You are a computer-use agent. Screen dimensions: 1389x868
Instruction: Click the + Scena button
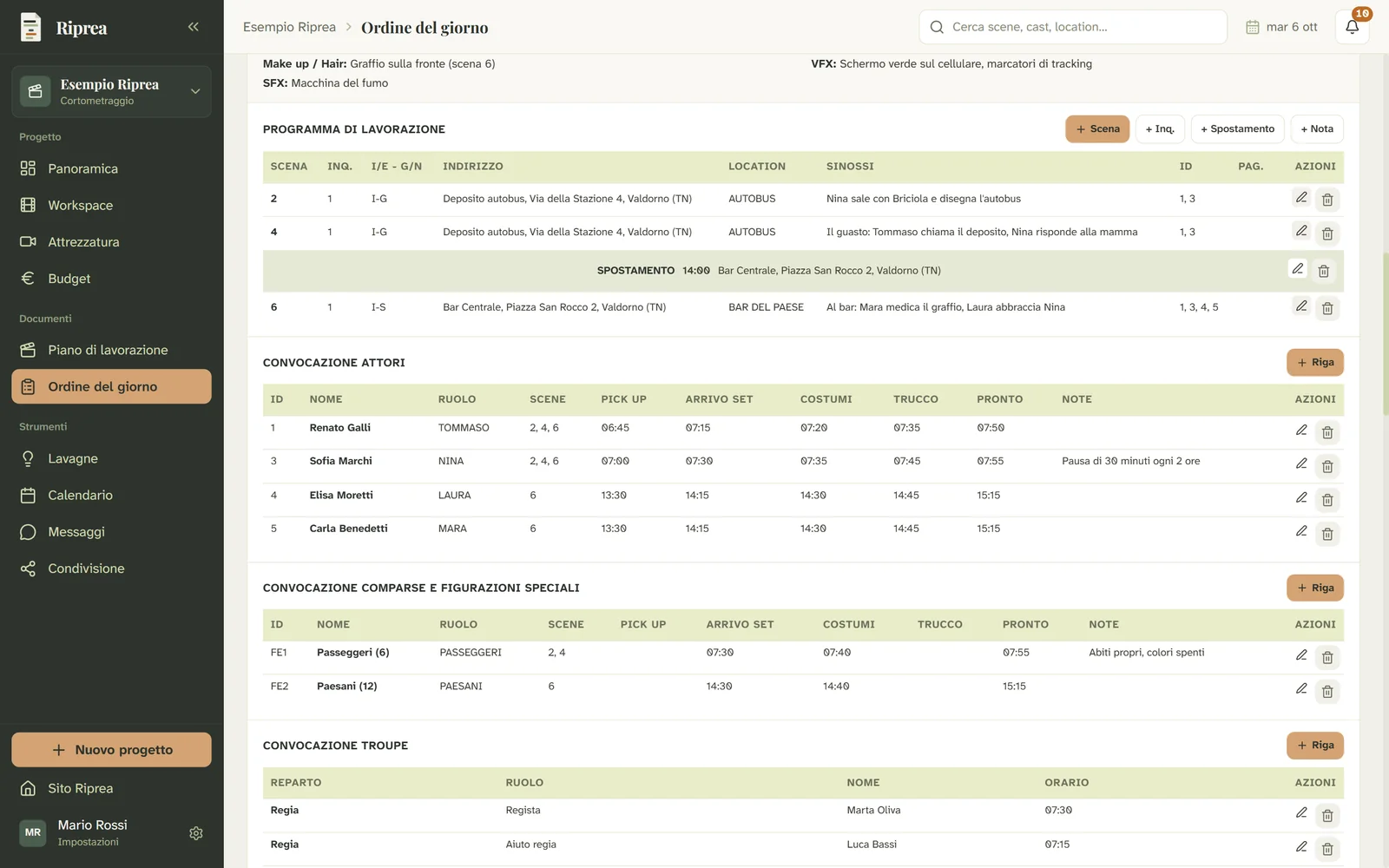pyautogui.click(x=1097, y=128)
